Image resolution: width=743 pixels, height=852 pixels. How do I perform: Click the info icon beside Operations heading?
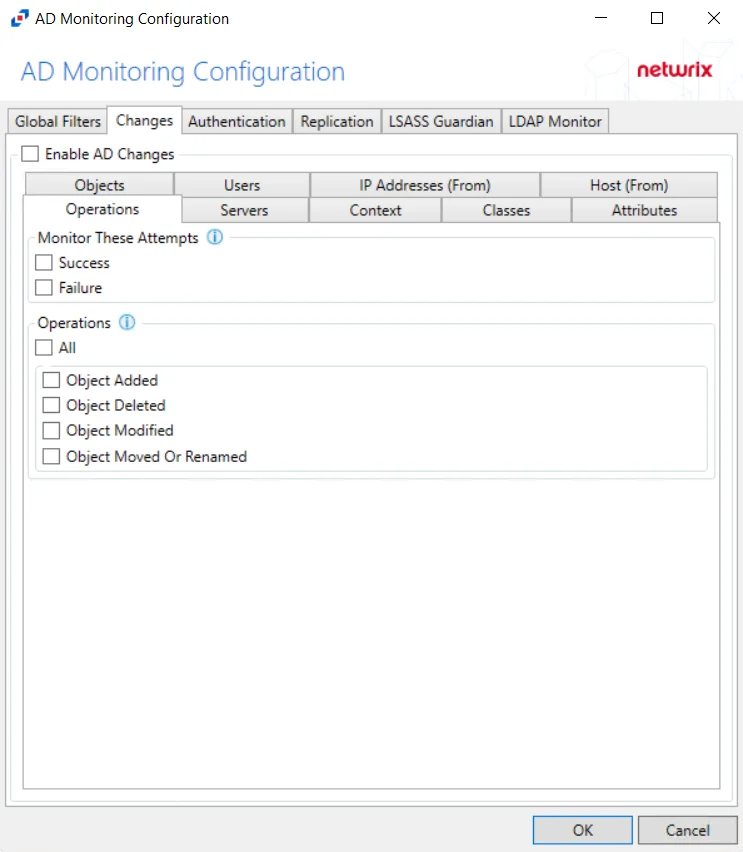[127, 322]
